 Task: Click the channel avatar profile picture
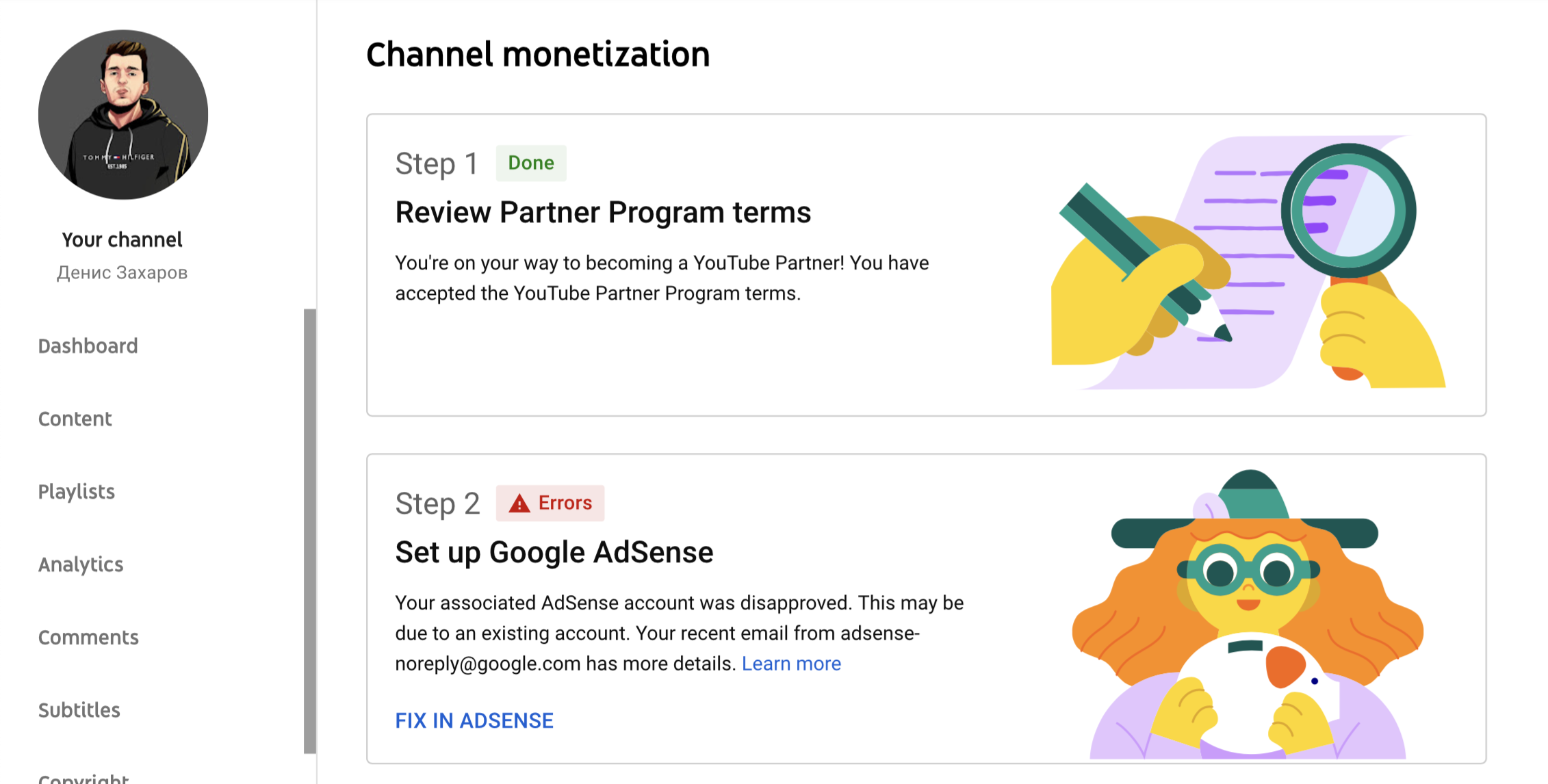point(123,114)
